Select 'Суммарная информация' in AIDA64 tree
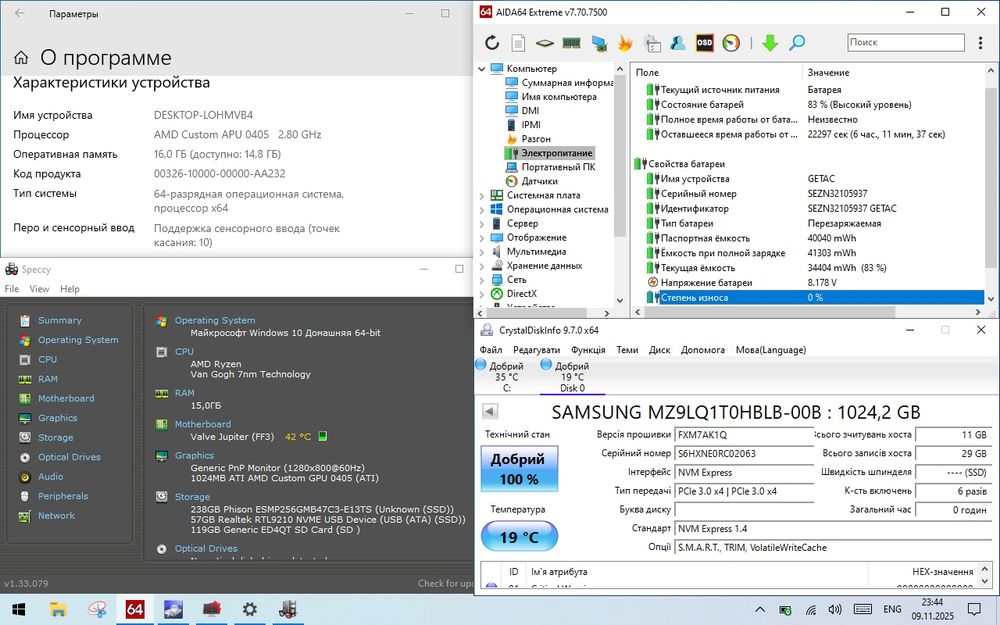Viewport: 1000px width, 625px height. click(559, 83)
